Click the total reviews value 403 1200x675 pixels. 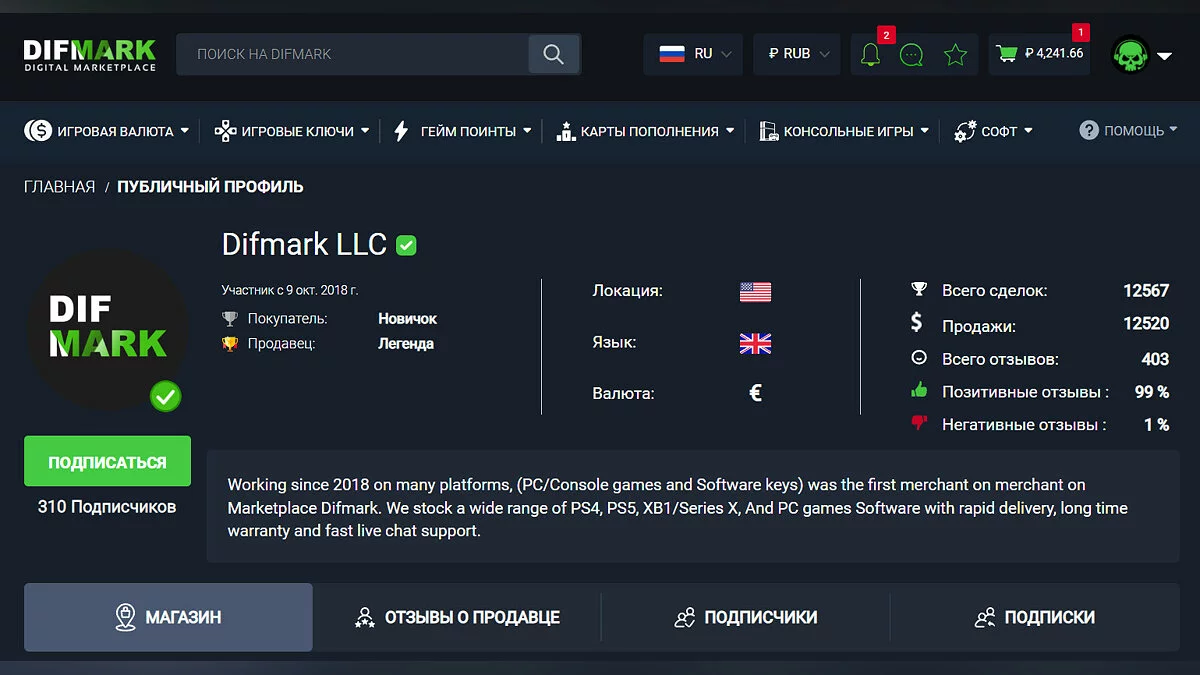pos(1155,359)
